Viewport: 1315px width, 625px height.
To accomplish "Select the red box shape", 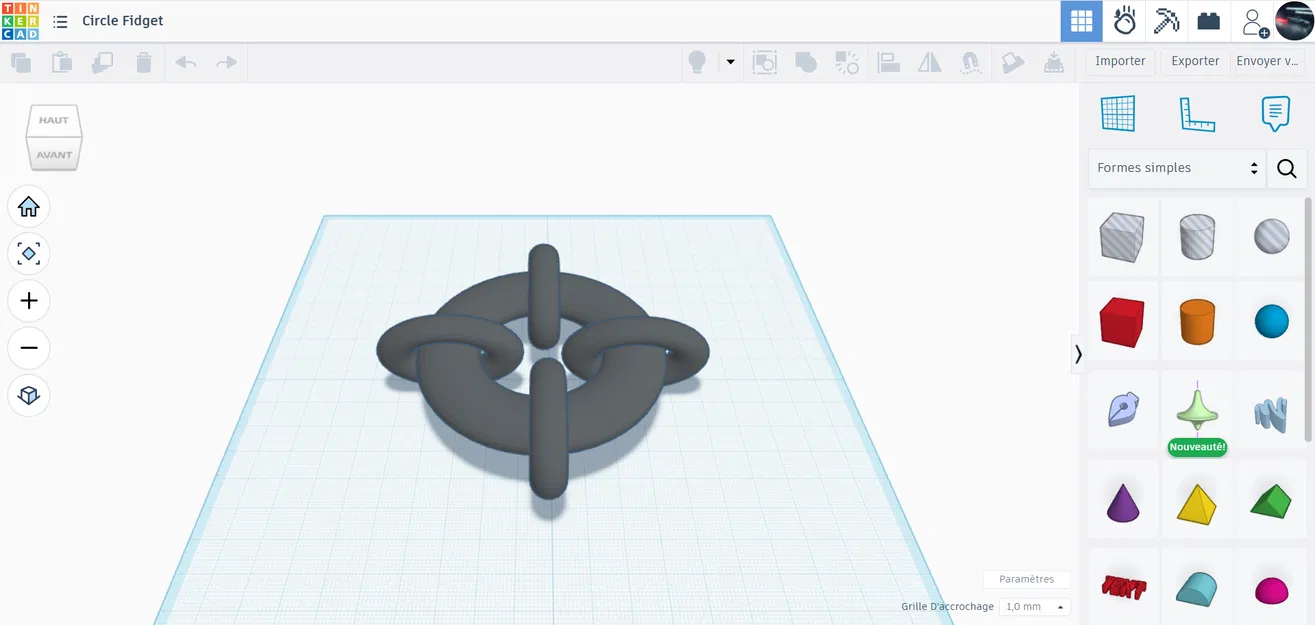I will click(1122, 320).
